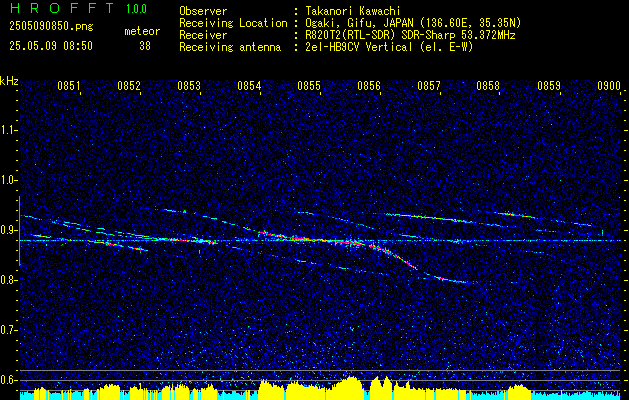629x400 pixels.
Task: Click the 0852 time marker
Action: pos(129,86)
